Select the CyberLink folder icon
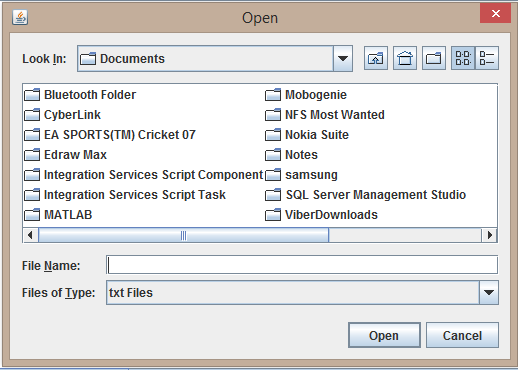518x370 pixels. (x=32, y=115)
